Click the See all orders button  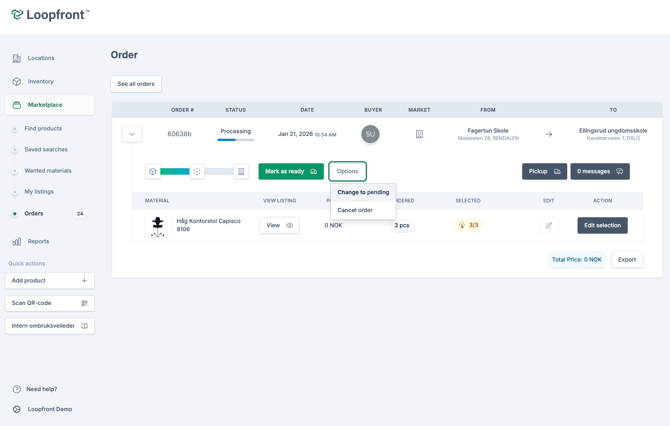(x=136, y=84)
